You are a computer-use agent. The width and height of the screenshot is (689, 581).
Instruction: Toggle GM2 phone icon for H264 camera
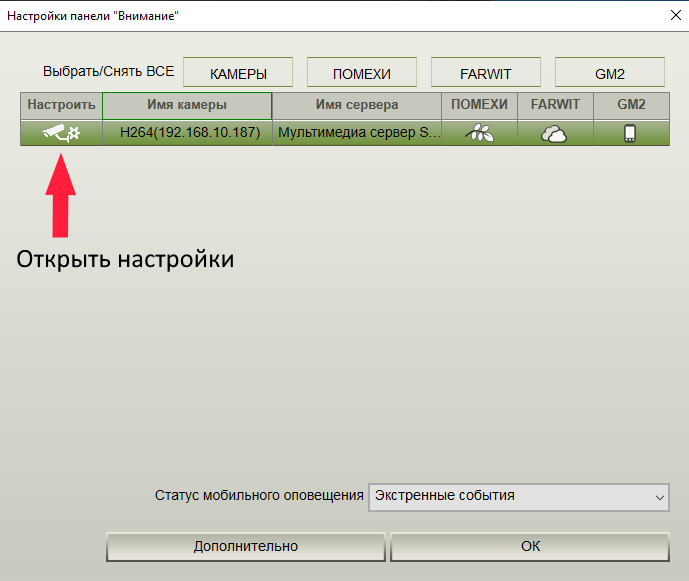(x=630, y=133)
